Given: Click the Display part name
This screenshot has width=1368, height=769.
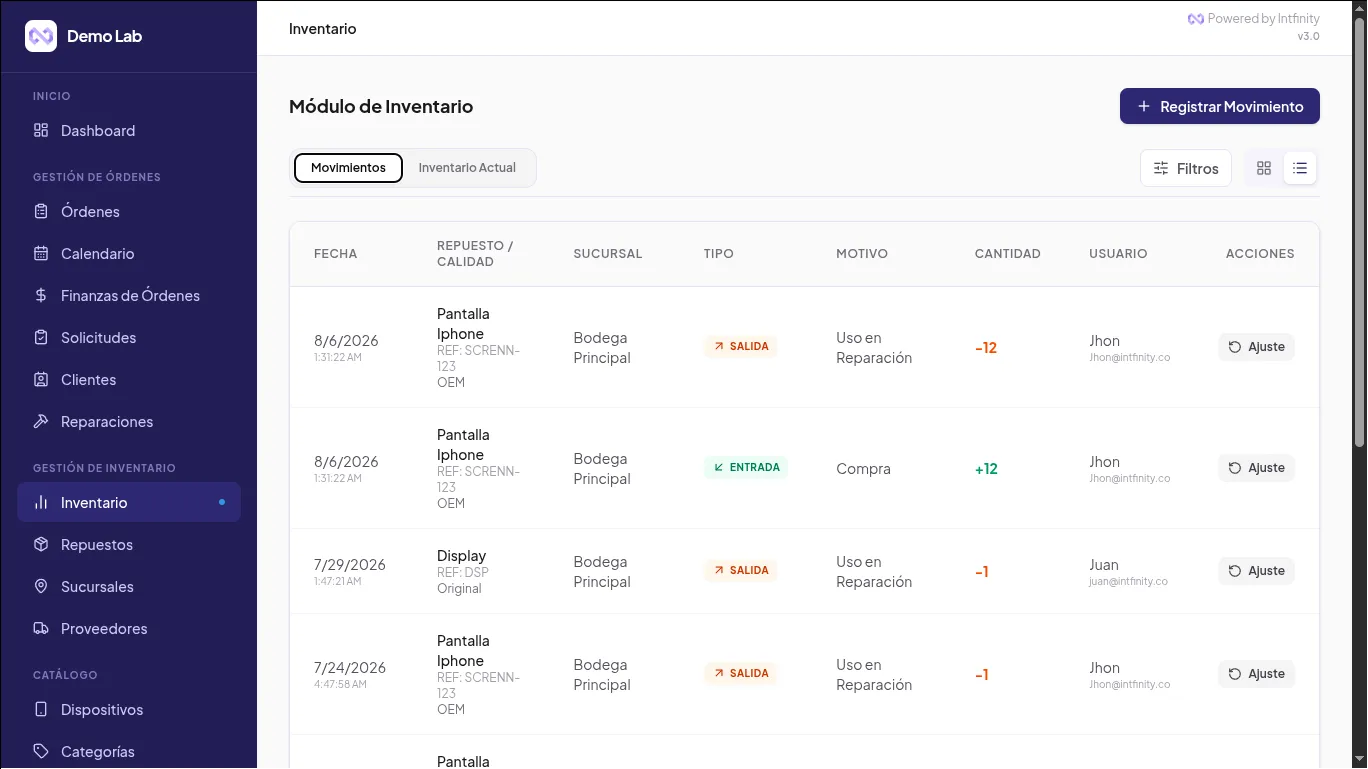Looking at the screenshot, I should click(462, 556).
